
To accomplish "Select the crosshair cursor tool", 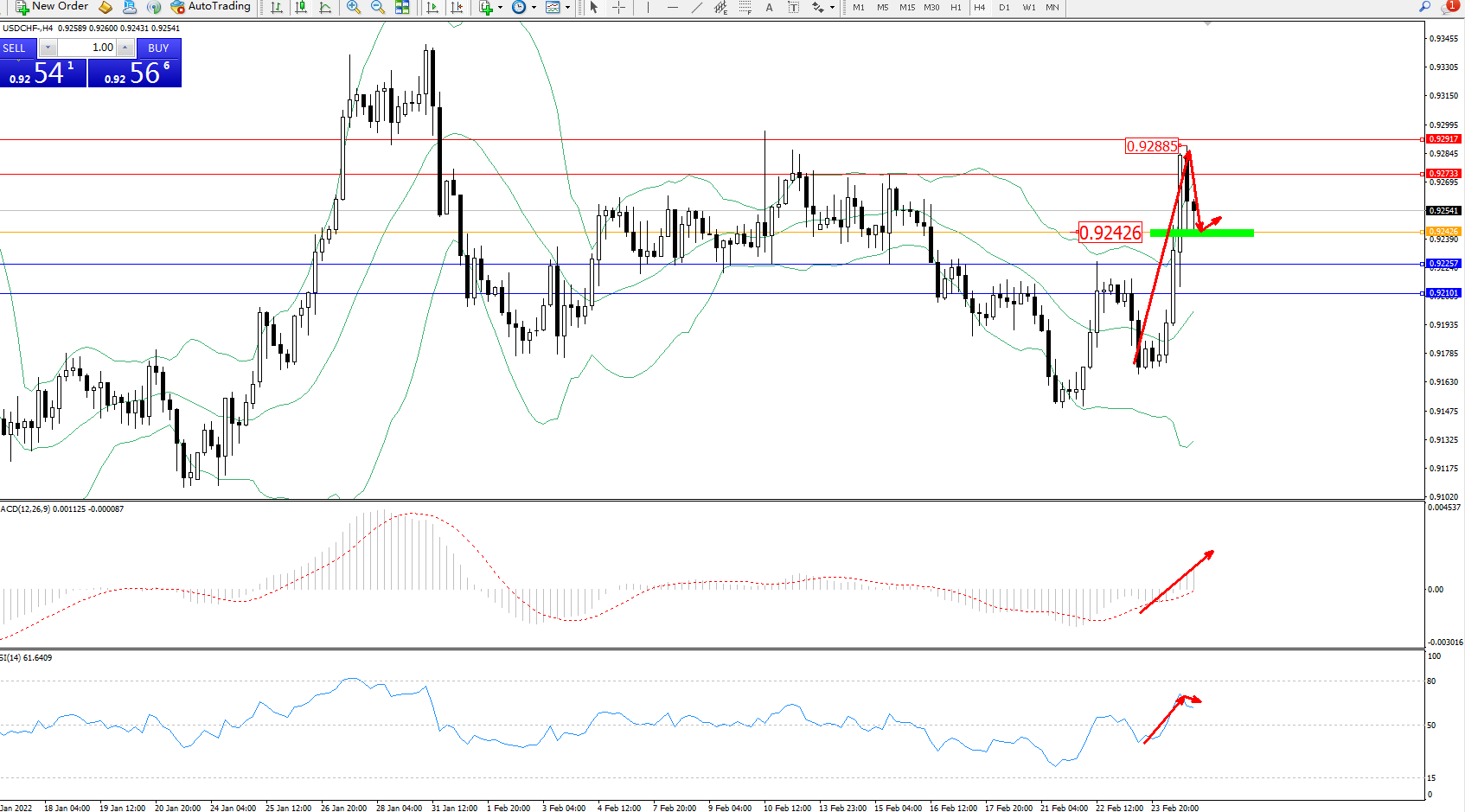I will coord(619,7).
